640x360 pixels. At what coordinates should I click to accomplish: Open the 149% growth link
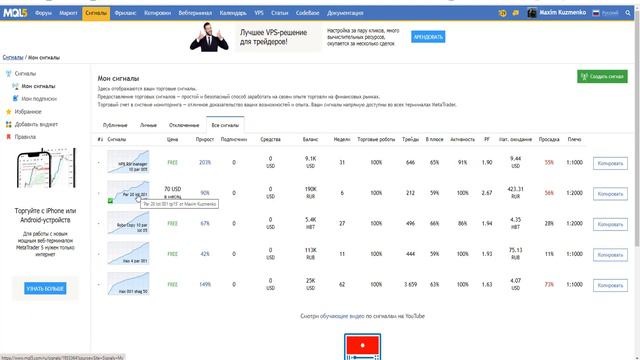[x=205, y=284]
